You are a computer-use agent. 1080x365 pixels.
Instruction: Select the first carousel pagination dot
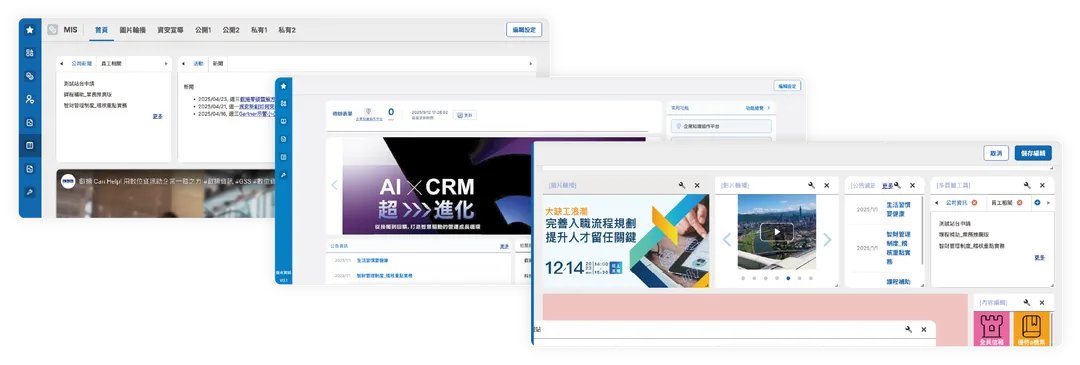click(742, 278)
